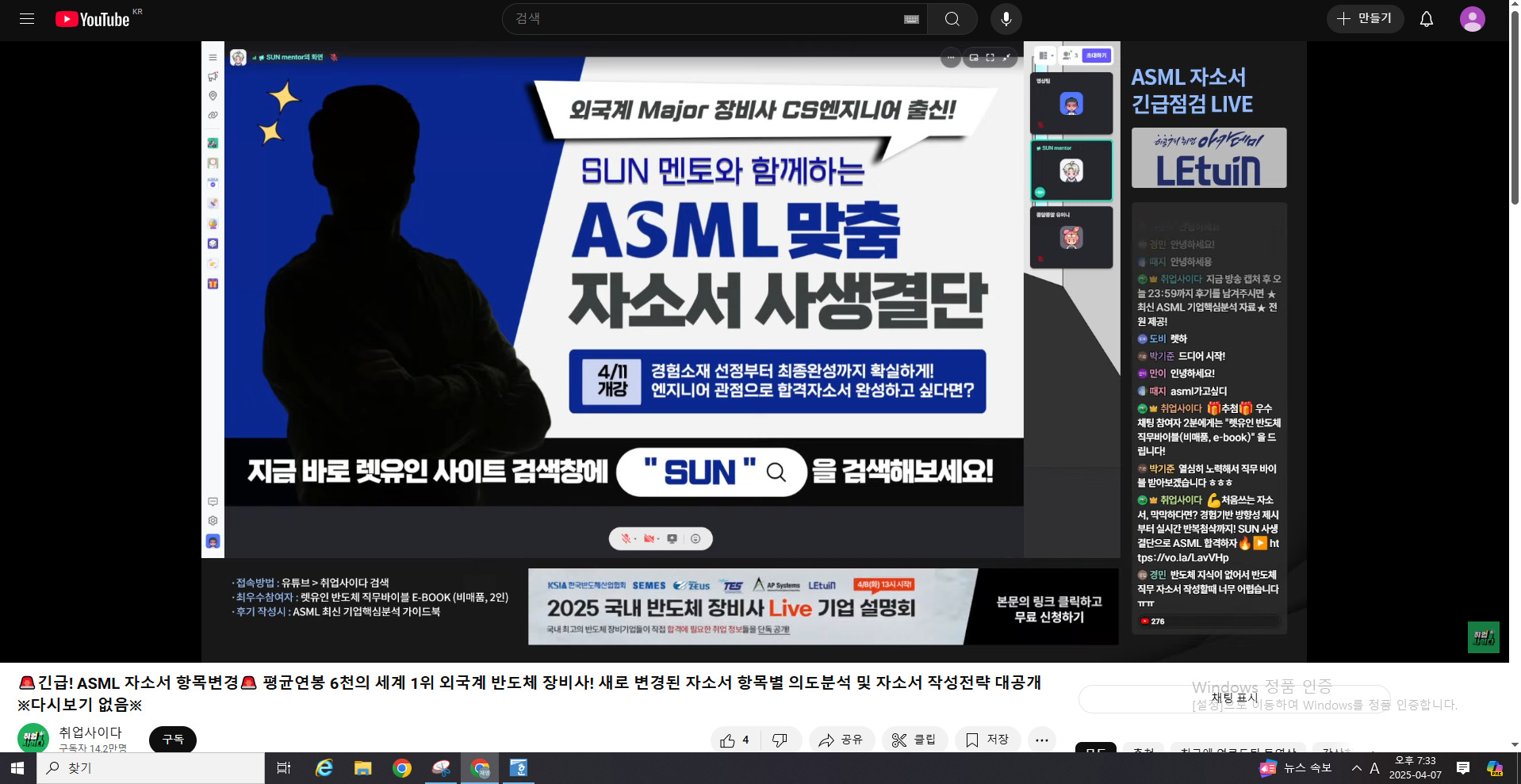Show hidden system tray icons
The image size is (1521, 784).
click(x=1356, y=768)
